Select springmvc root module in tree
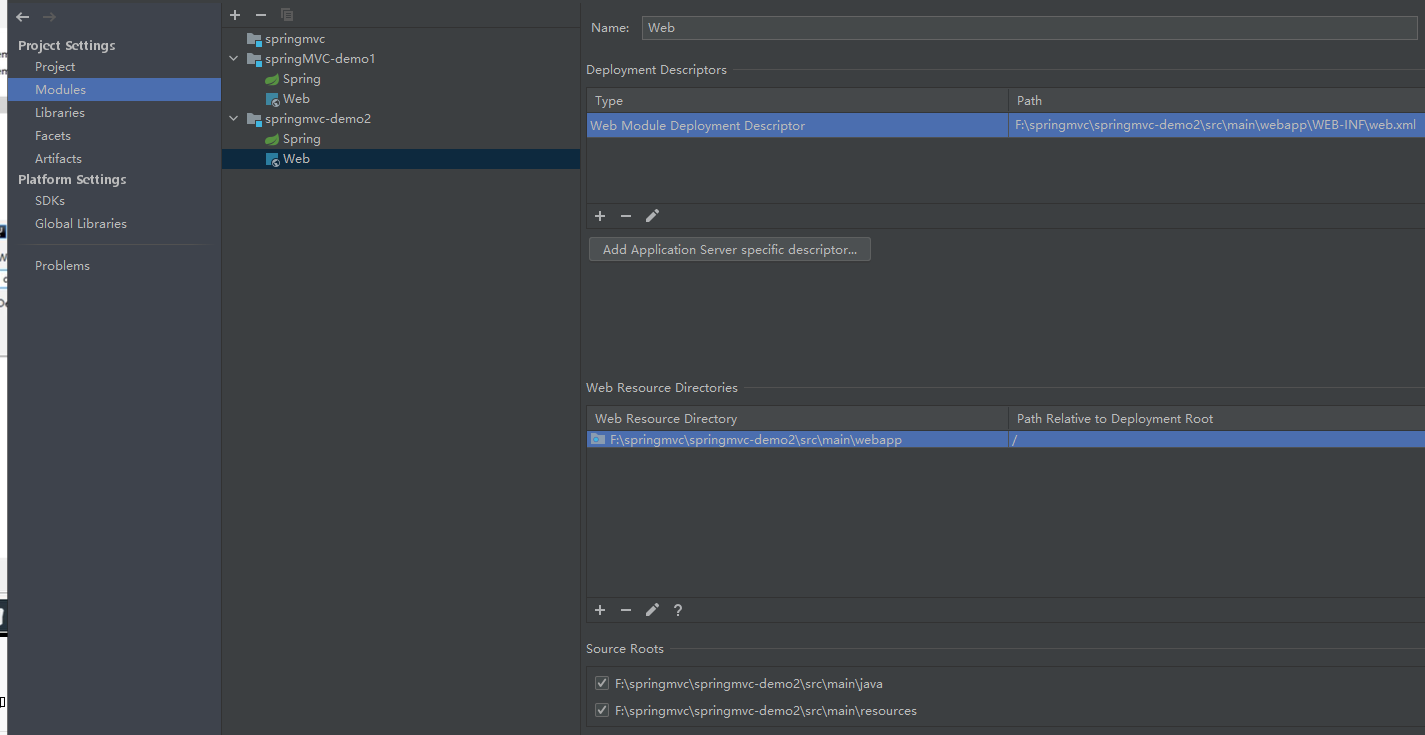1425x735 pixels. click(x=295, y=39)
